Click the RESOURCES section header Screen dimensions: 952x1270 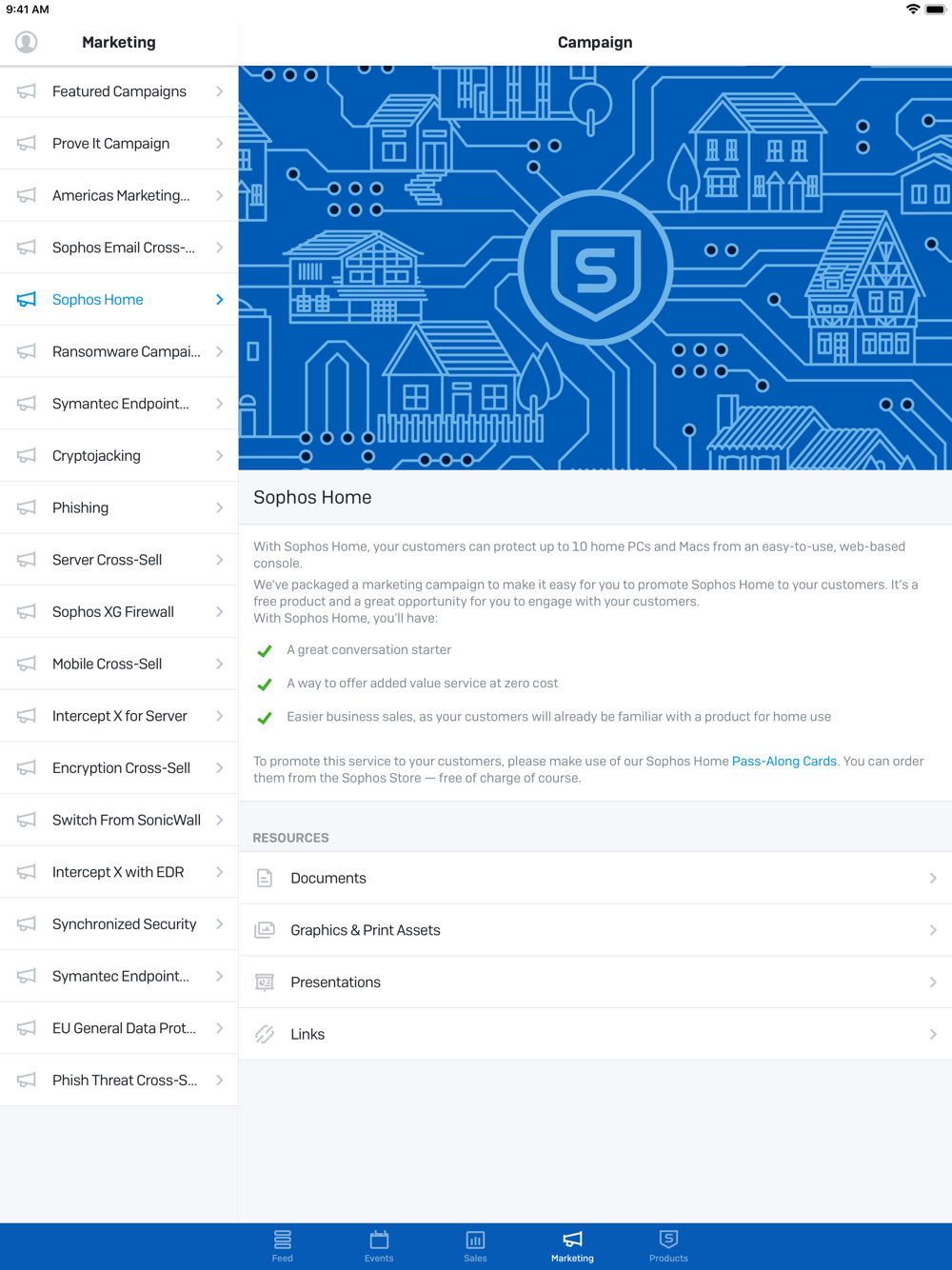point(291,838)
